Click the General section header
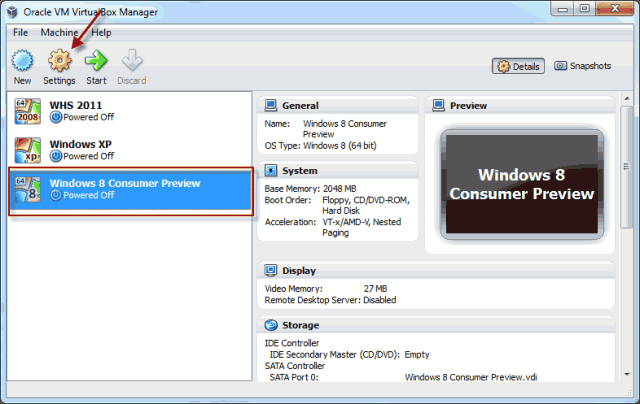Image resolution: width=640 pixels, height=404 pixels. click(338, 106)
